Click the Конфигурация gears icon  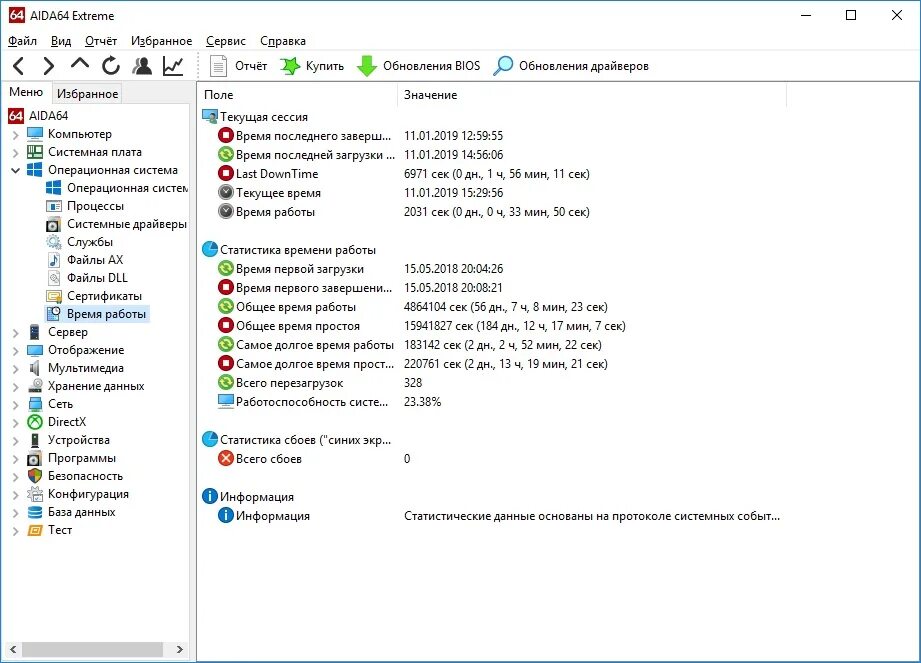(x=35, y=494)
